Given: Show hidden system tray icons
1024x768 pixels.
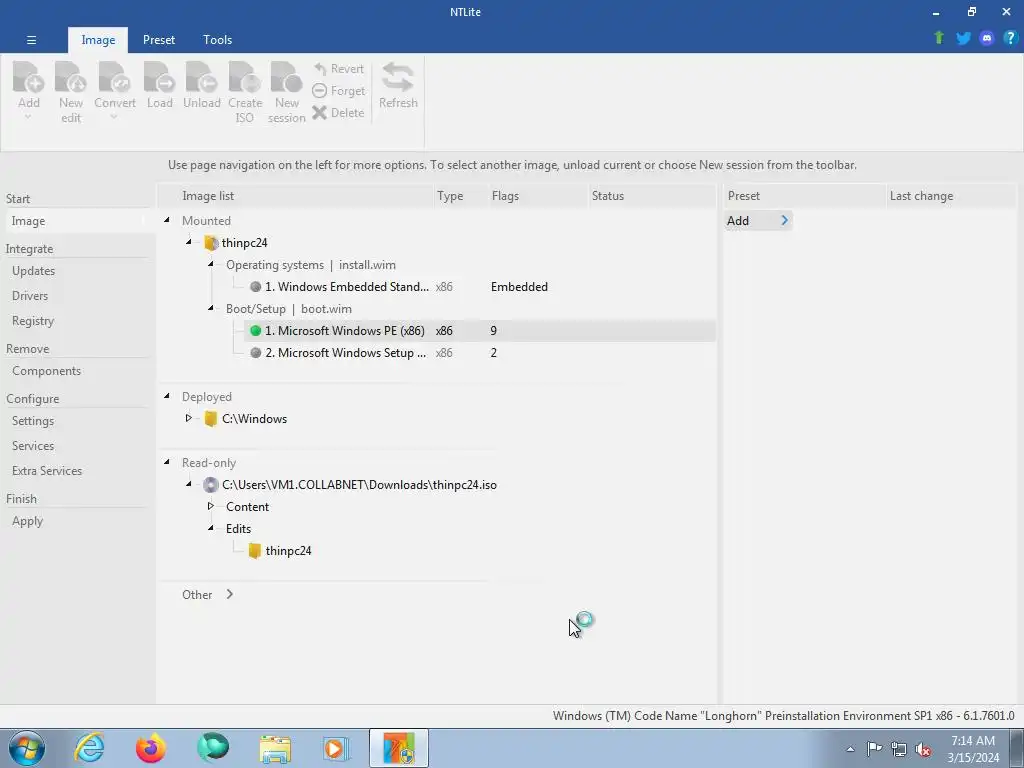Looking at the screenshot, I should [850, 749].
